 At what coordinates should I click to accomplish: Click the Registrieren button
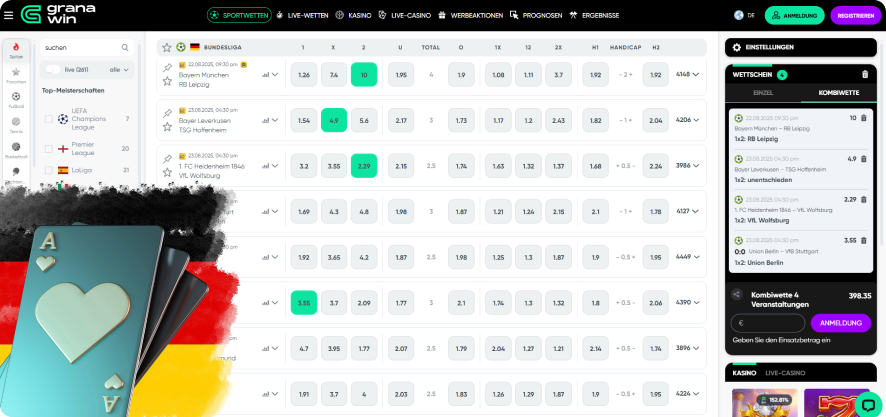pyautogui.click(x=856, y=15)
